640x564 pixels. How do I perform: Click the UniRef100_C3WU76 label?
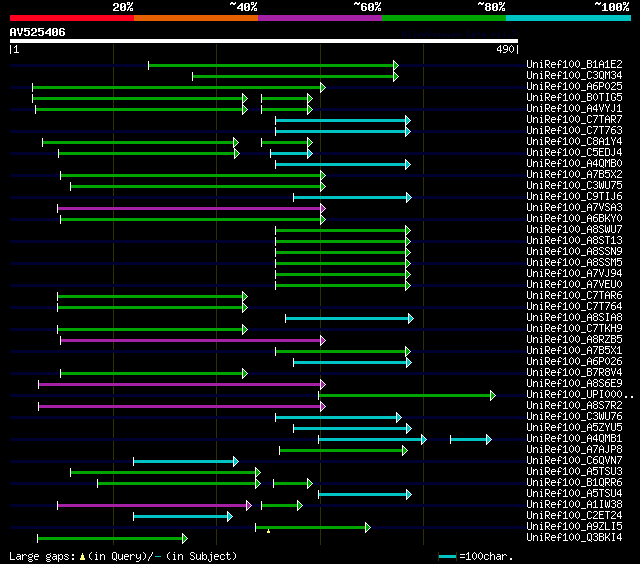(574, 417)
